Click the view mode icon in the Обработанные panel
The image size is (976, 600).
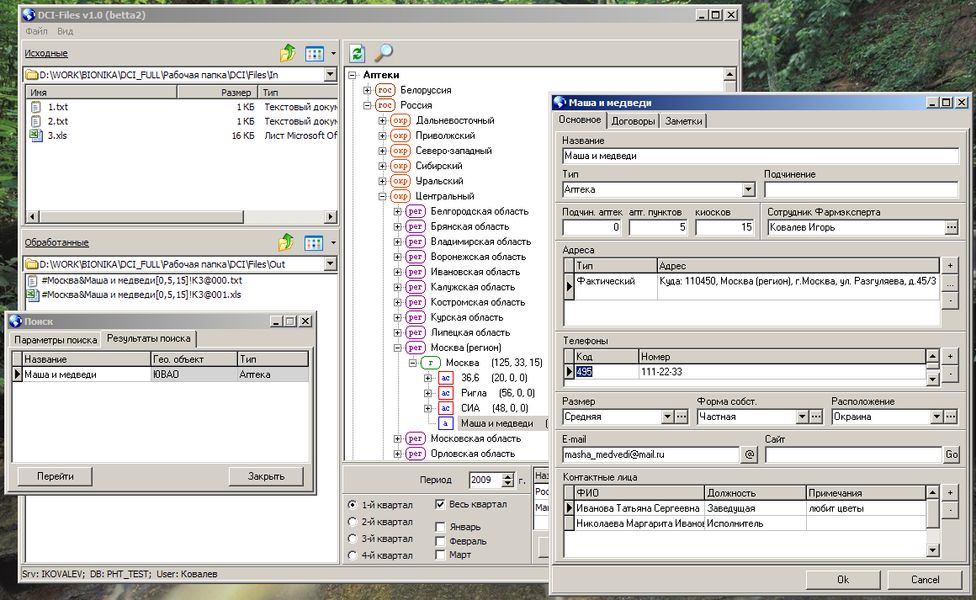coord(314,242)
